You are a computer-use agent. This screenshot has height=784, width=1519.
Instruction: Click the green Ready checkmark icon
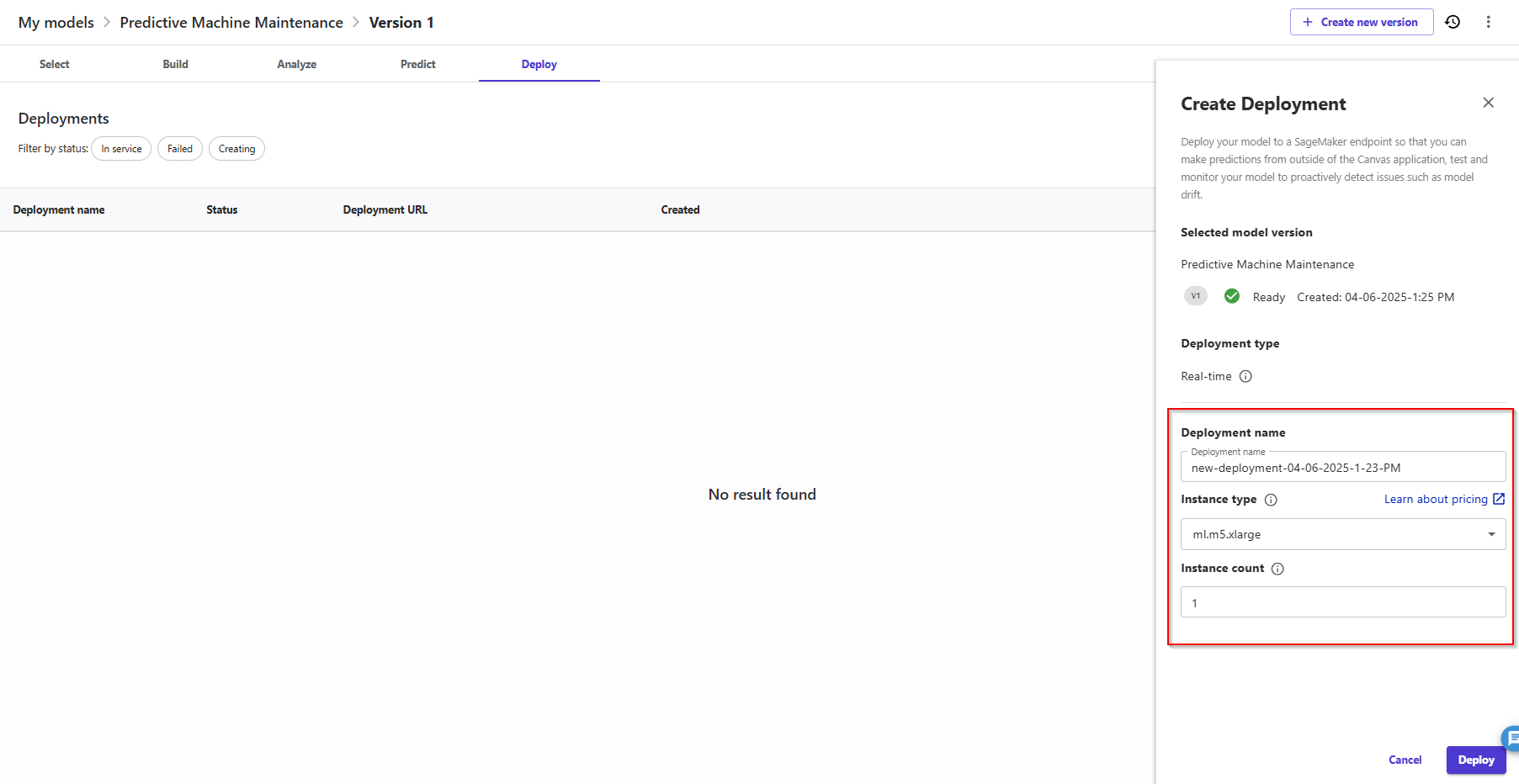point(1232,296)
